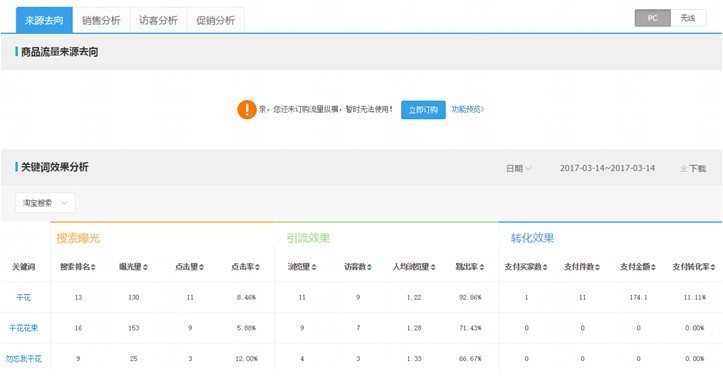Click the 92.86% bounce rate cell

click(470, 298)
